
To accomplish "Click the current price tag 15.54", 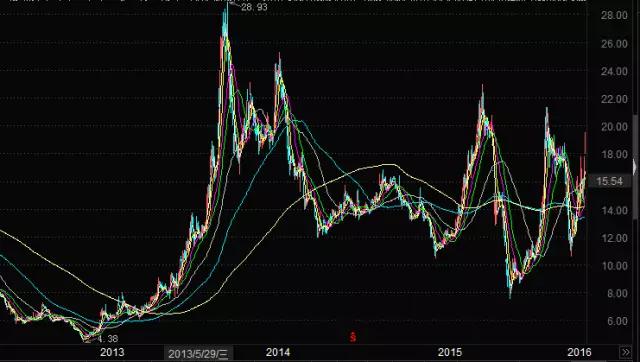I will [609, 181].
